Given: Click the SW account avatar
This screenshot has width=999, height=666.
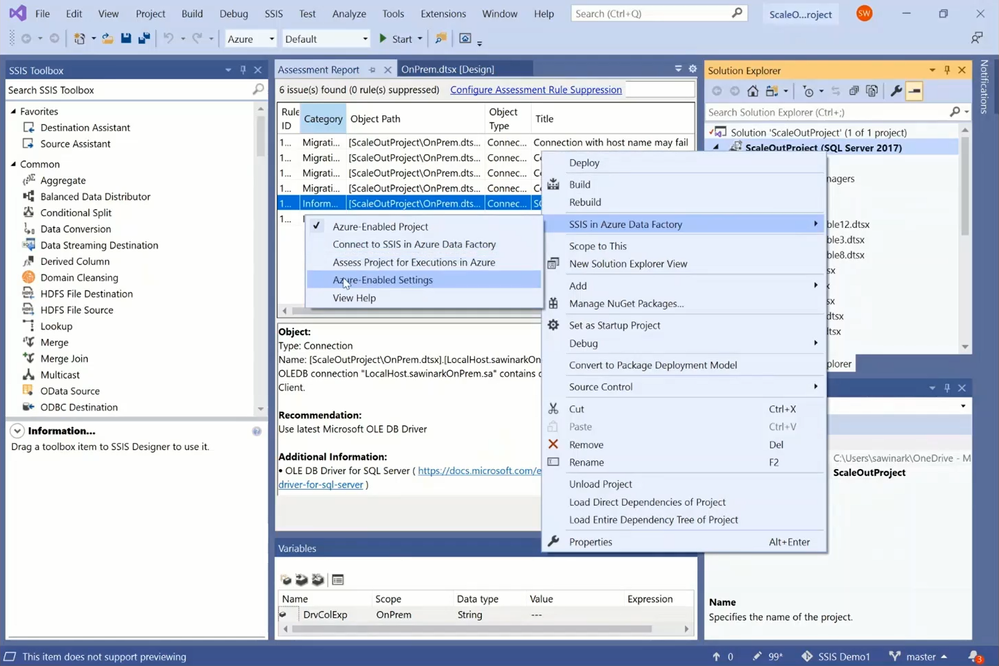Looking at the screenshot, I should tap(864, 13).
